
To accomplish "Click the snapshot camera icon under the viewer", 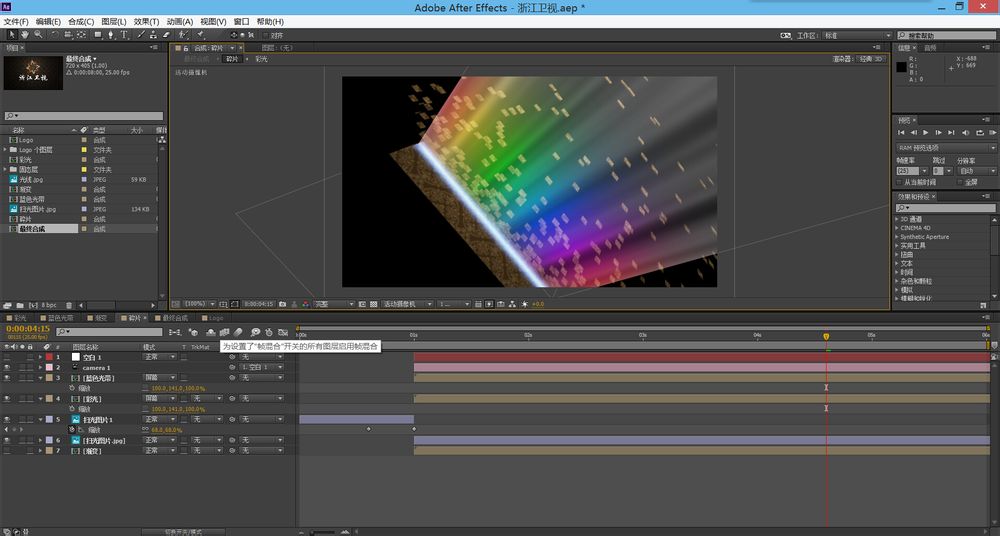I will [x=283, y=303].
